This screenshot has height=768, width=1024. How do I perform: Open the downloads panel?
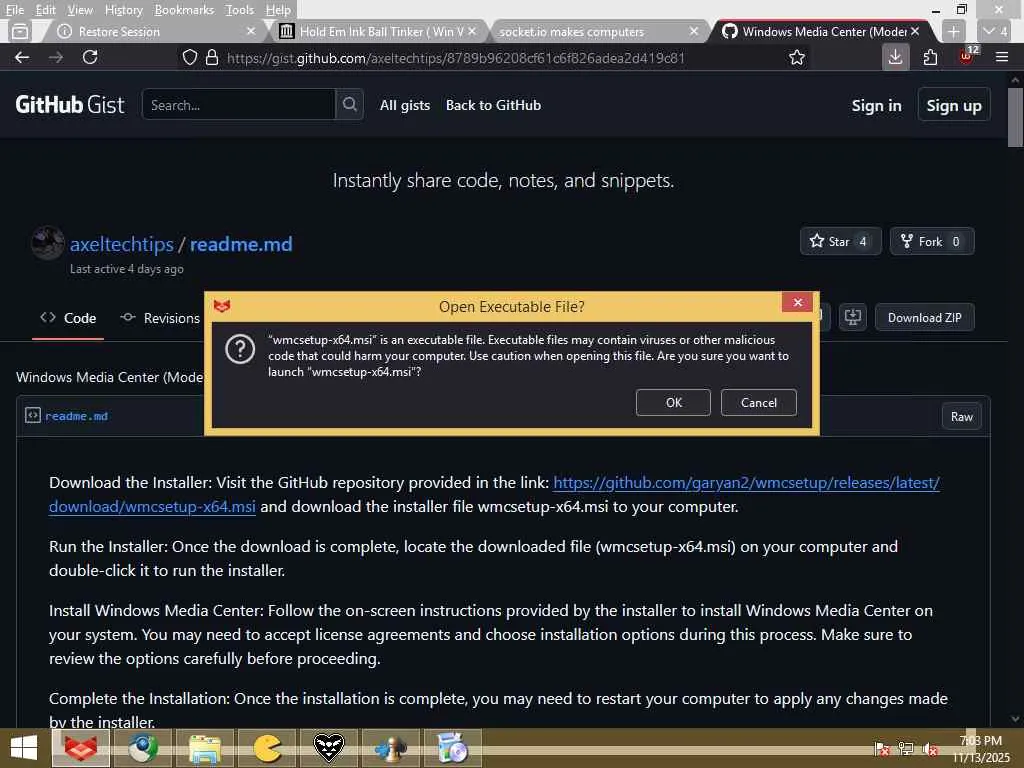click(x=895, y=57)
